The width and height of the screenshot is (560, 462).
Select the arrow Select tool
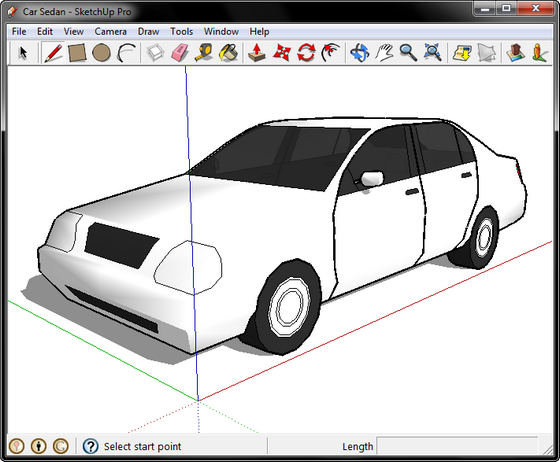pos(23,53)
